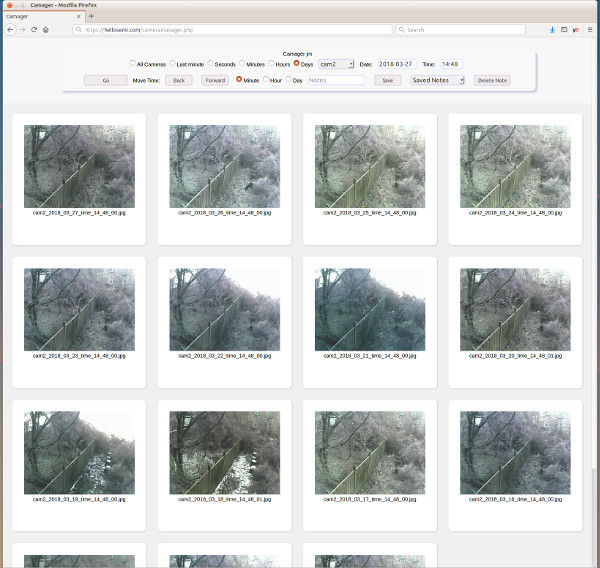The width and height of the screenshot is (600, 568).
Task: Click the Time field showing 14:48
Action: (452, 64)
